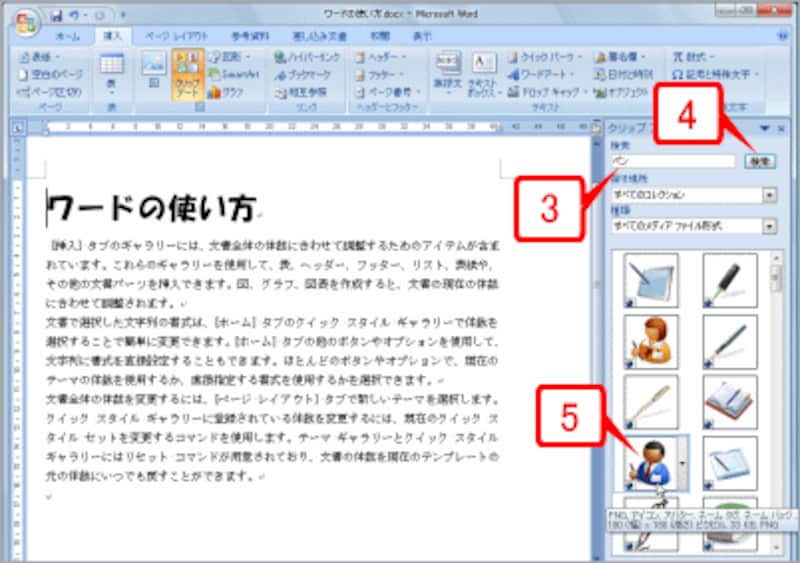Screen dimensions: 800x563
Task: Insert a SmartArt graphic
Action: tap(235, 75)
